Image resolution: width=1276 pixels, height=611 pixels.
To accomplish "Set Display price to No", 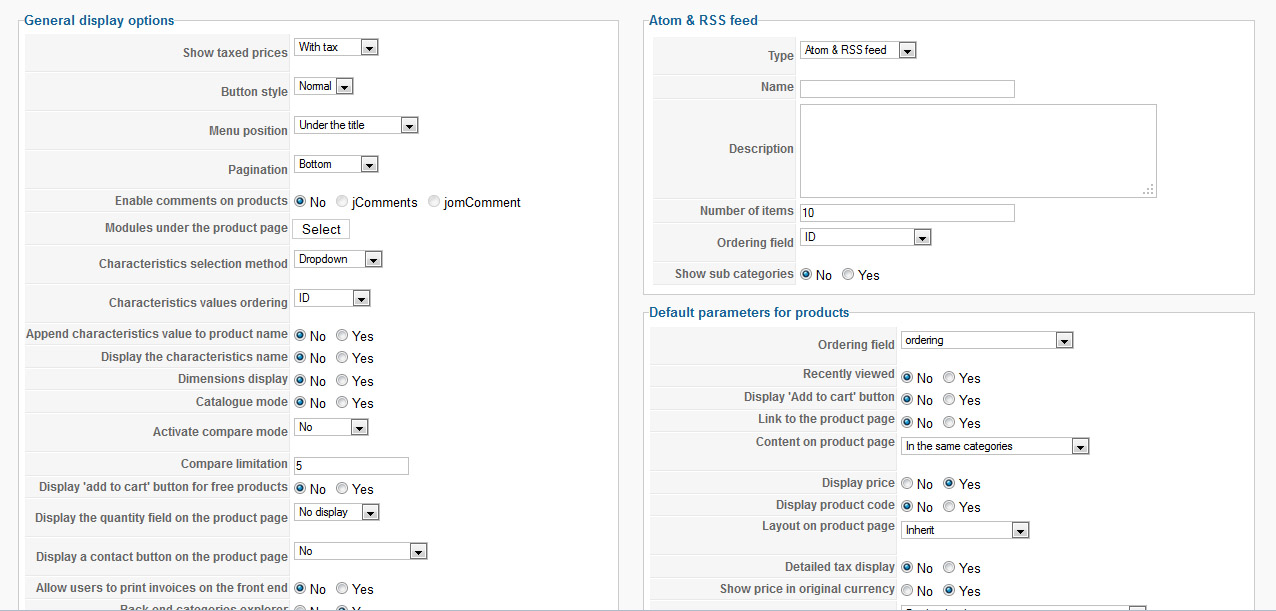I will pyautogui.click(x=907, y=484).
